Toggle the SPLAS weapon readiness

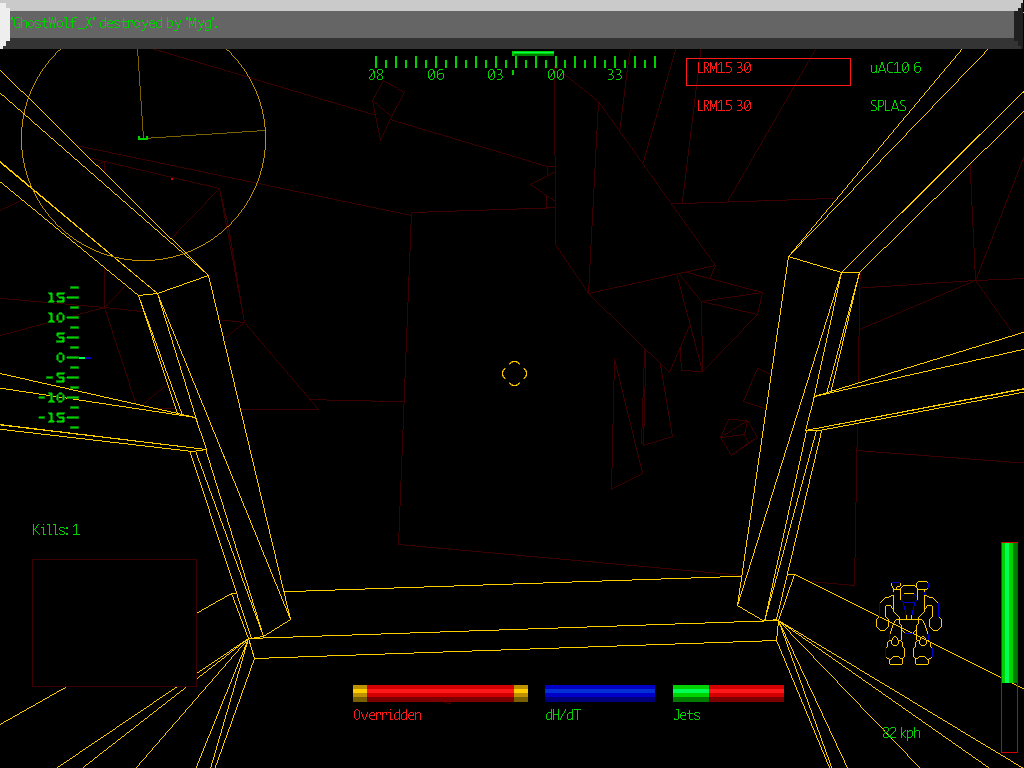coord(888,105)
